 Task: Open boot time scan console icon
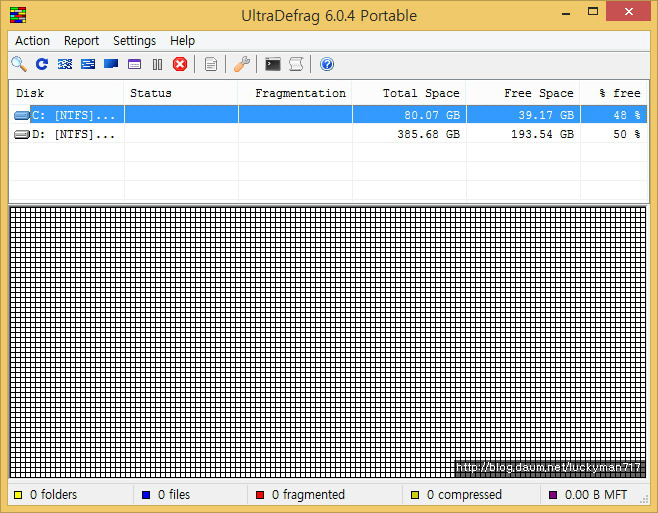pos(273,64)
